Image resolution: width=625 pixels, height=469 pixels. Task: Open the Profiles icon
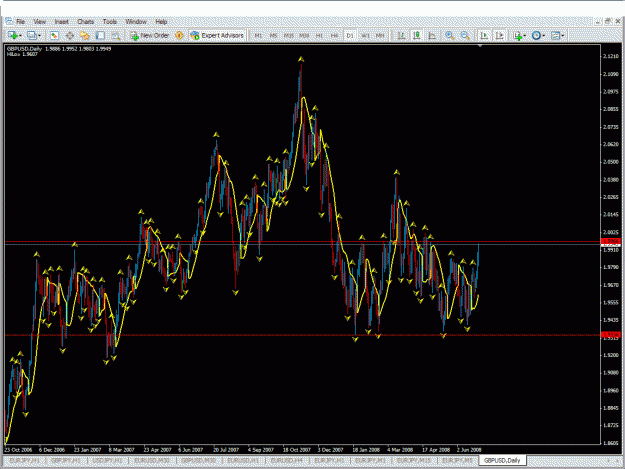[x=31, y=35]
